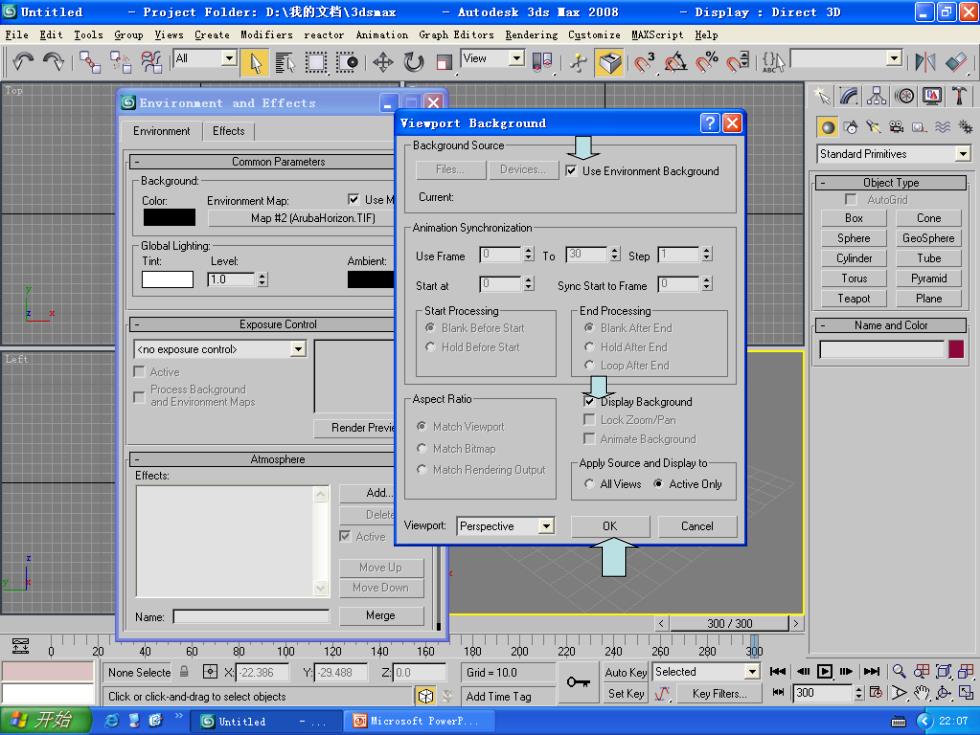The width and height of the screenshot is (980, 735).
Task: Activate the Select and Move tool
Action: (x=382, y=62)
